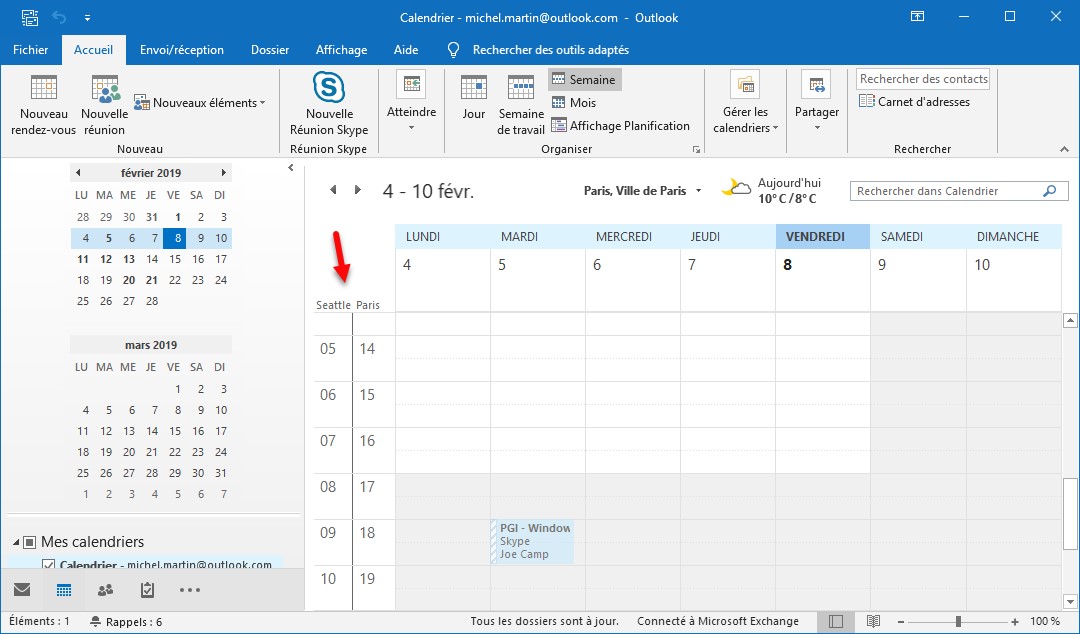Image resolution: width=1080 pixels, height=634 pixels.
Task: Open the Affichage ribbon tab
Action: coord(341,50)
